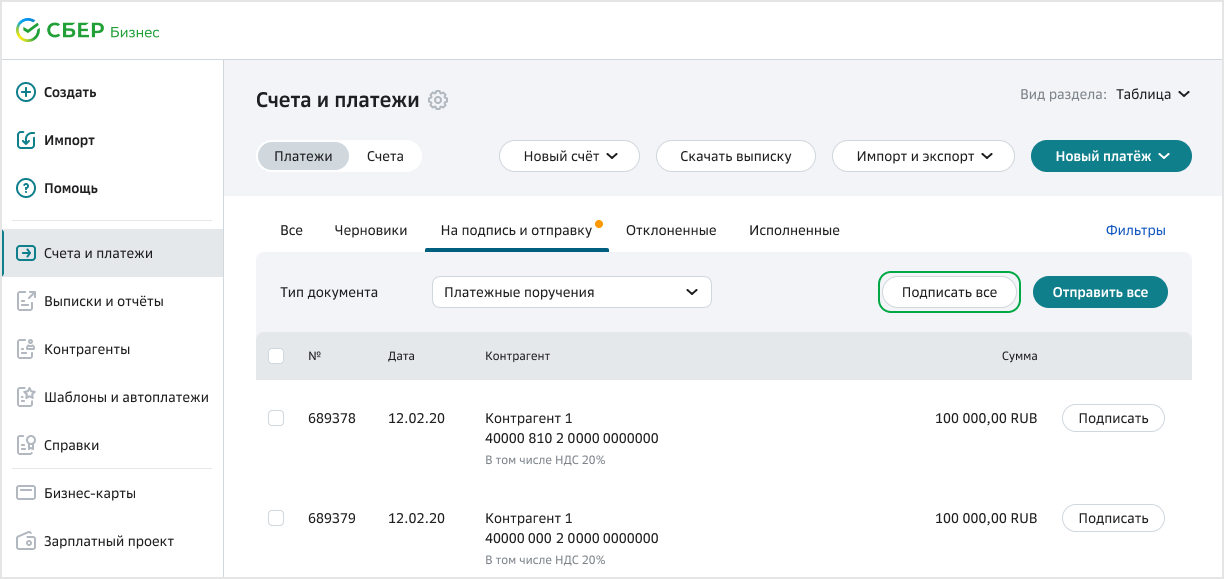The image size is (1224, 579).
Task: Click the question mark help icon
Action: click(x=27, y=188)
